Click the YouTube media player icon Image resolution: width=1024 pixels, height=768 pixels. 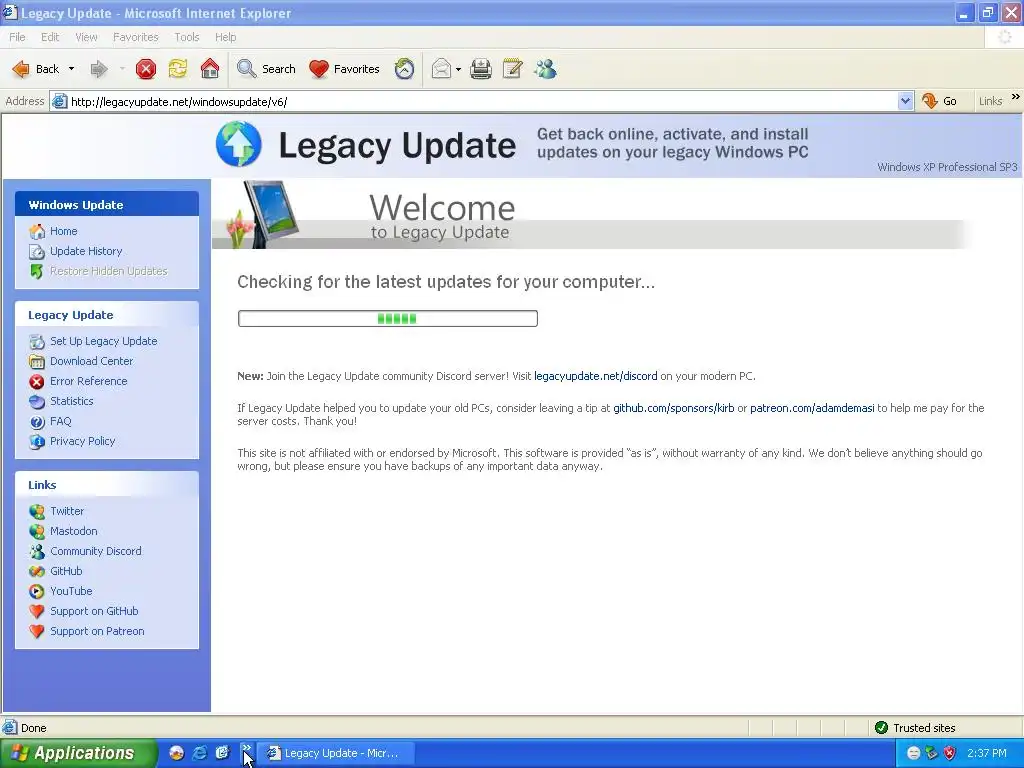tap(37, 592)
